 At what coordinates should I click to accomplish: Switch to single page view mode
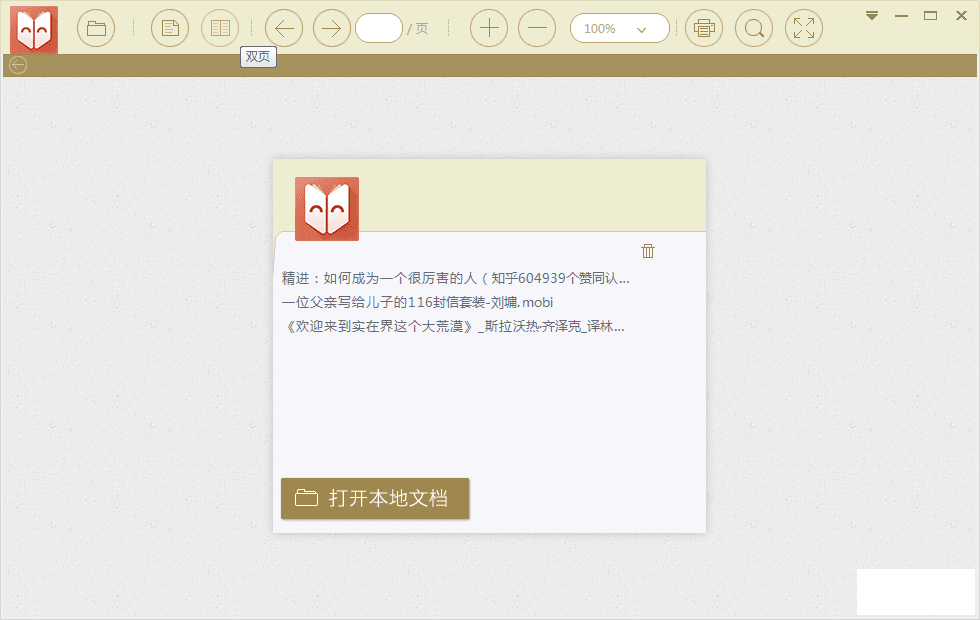(x=170, y=28)
